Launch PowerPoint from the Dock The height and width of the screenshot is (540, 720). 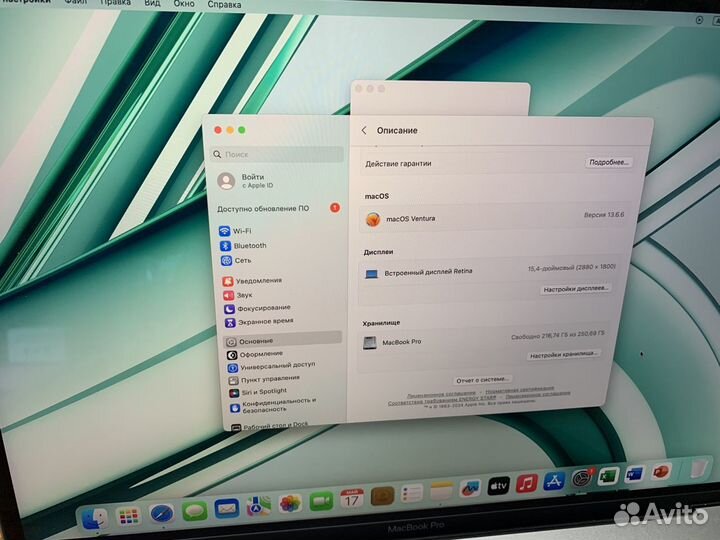(x=661, y=472)
